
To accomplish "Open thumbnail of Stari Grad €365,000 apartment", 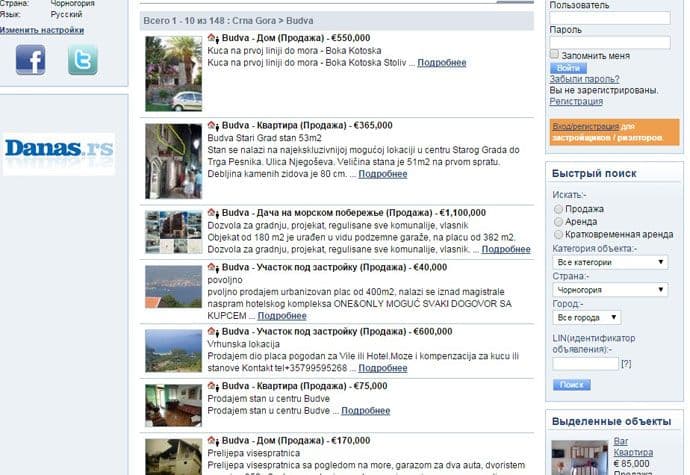I will (x=174, y=161).
